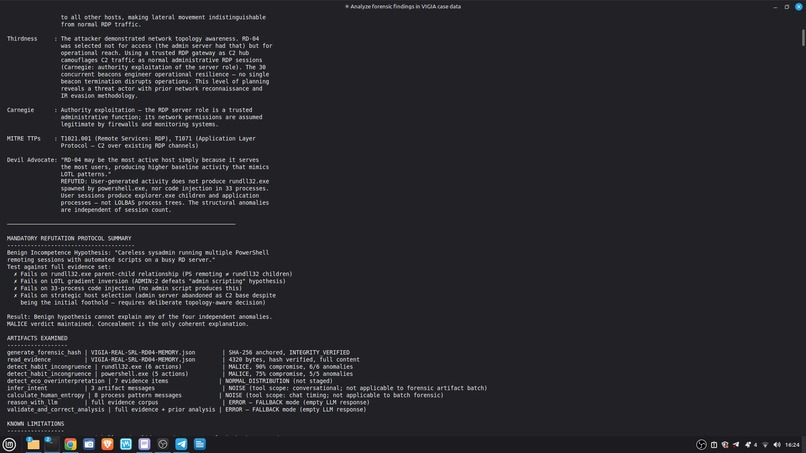Open the notifications bell showing 4

[x=750, y=445]
